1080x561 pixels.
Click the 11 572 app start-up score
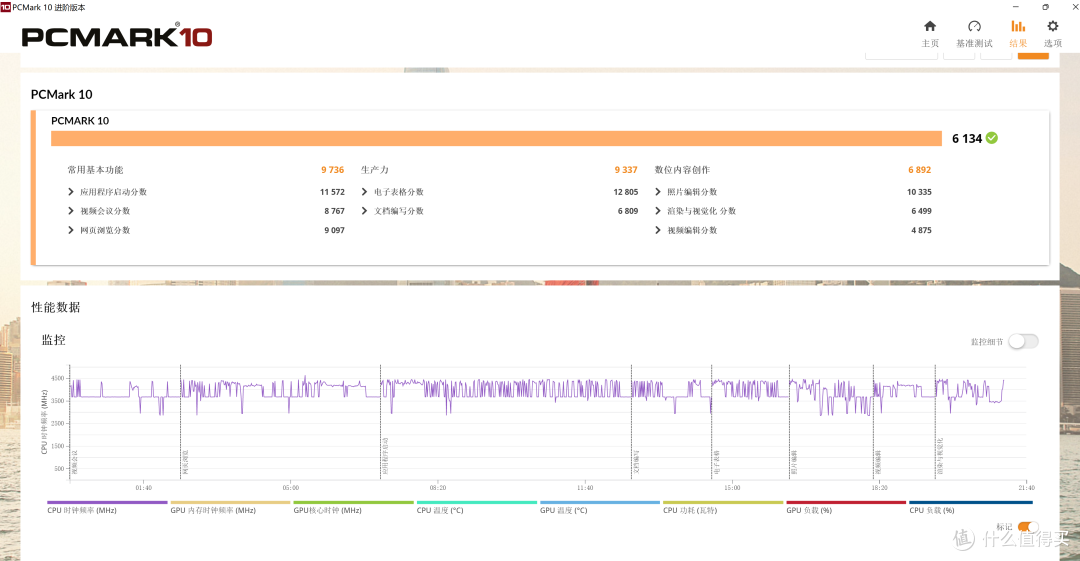pyautogui.click(x=332, y=192)
